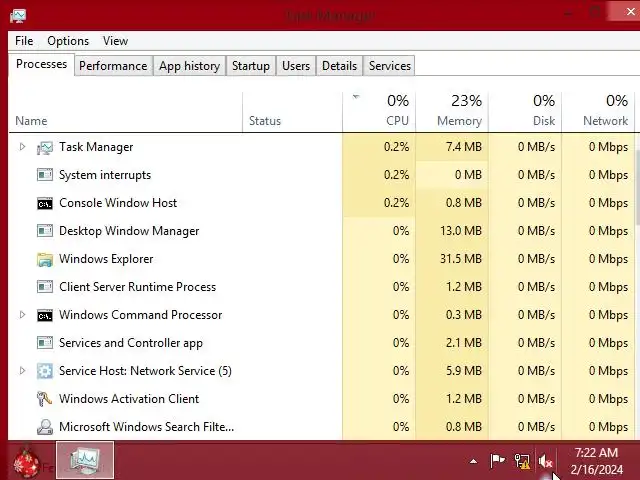Screen dimensions: 640x480
Task: Select the Microsoft Windows Search Filter icon
Action: pyautogui.click(x=44, y=427)
